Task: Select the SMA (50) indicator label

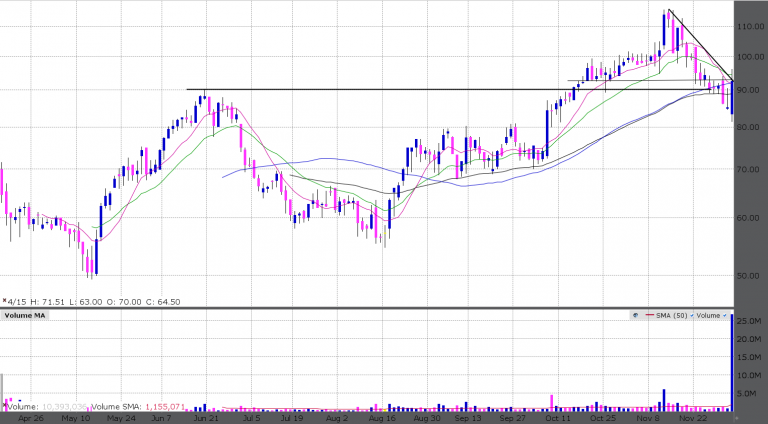Action: [672, 316]
